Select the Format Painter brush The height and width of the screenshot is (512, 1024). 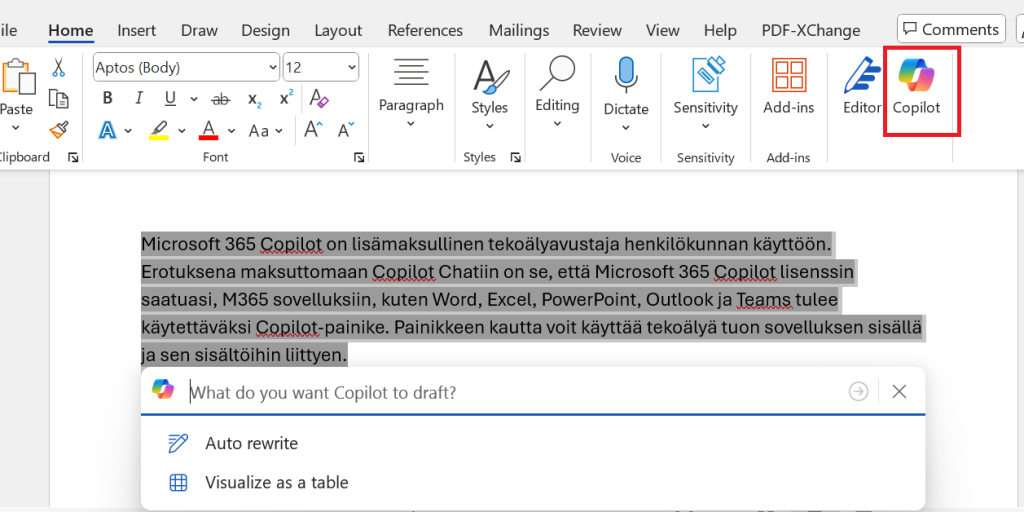coord(59,130)
